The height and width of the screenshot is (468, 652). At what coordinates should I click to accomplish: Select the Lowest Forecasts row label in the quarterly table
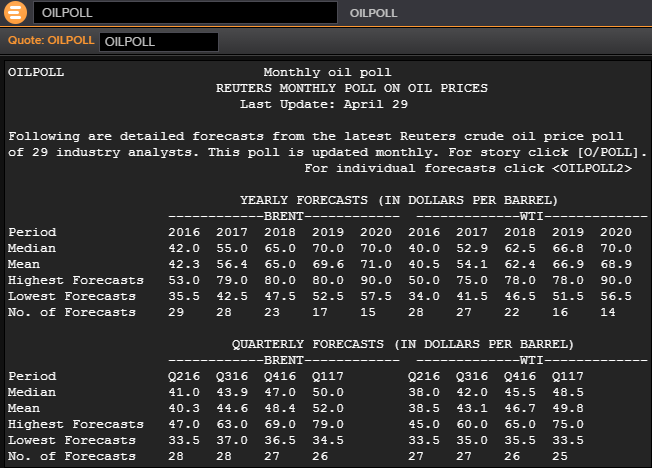coord(68,440)
